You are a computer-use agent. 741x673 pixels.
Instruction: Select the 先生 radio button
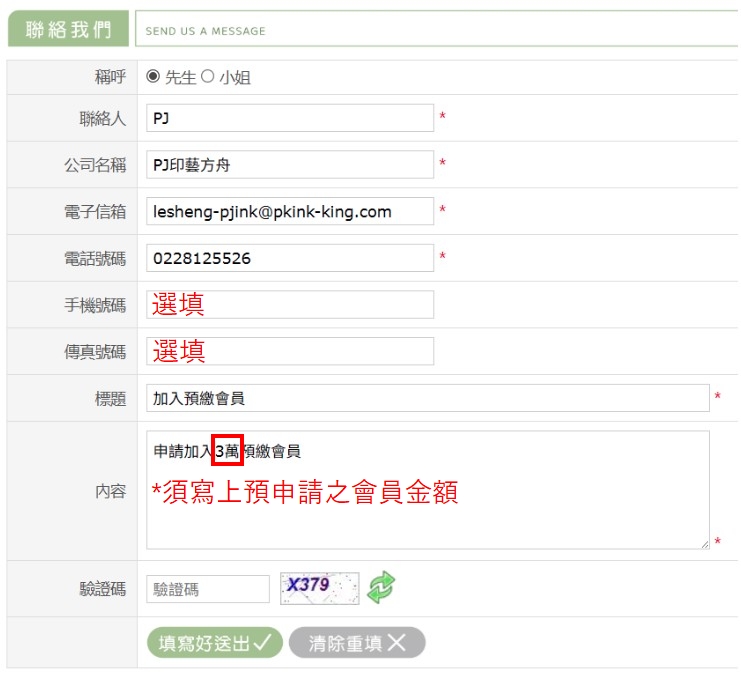(153, 76)
